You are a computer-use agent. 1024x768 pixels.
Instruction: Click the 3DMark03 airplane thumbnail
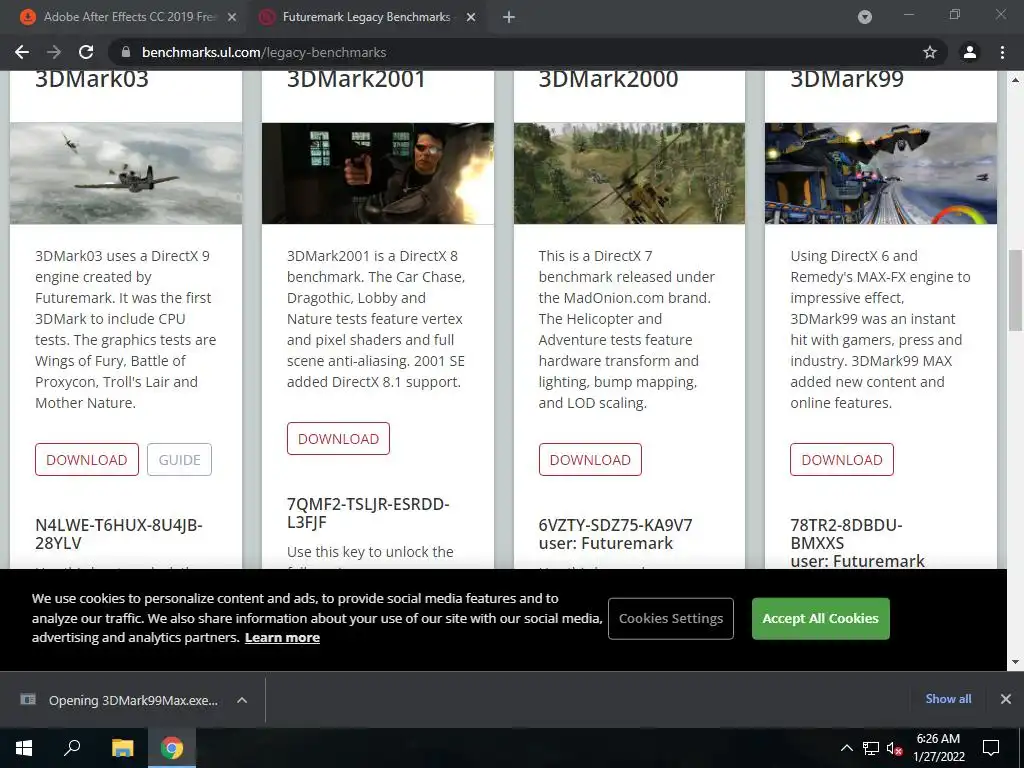pos(126,174)
